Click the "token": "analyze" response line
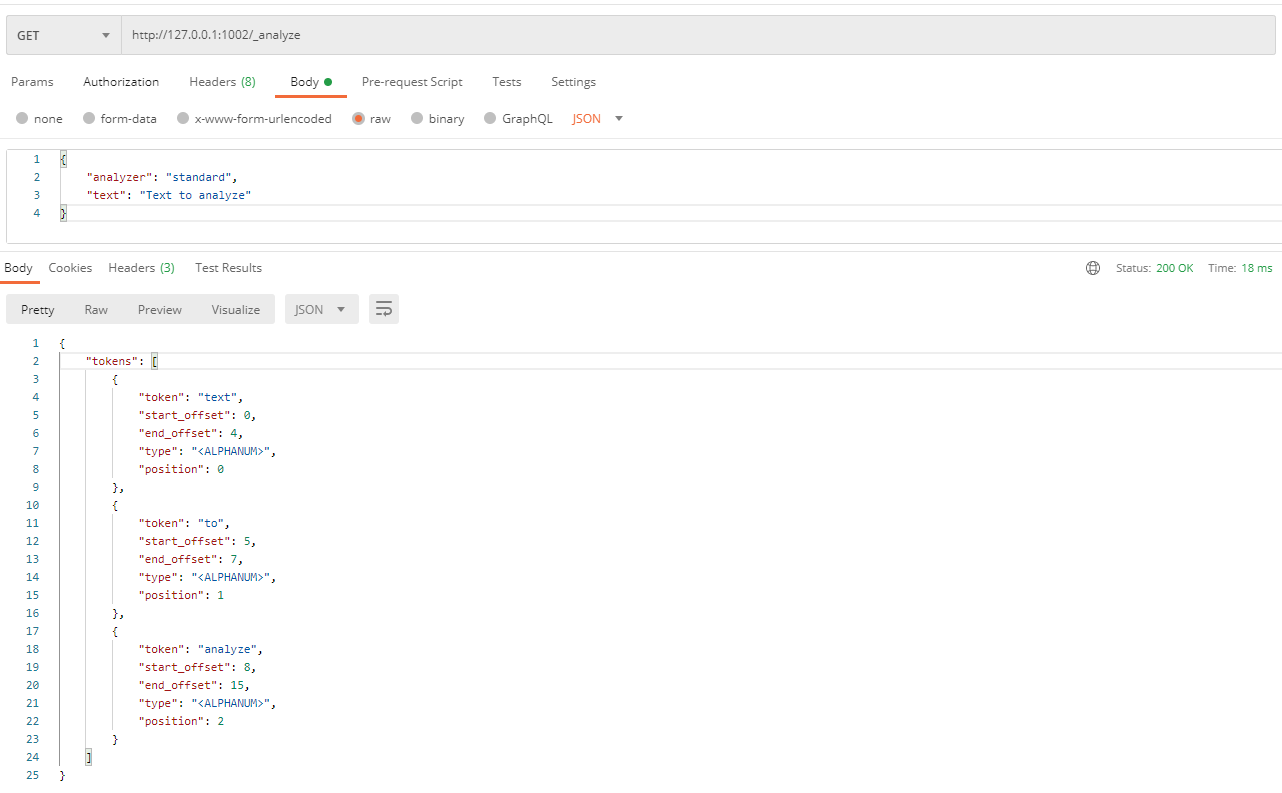Viewport: 1282px width, 793px height. point(201,649)
